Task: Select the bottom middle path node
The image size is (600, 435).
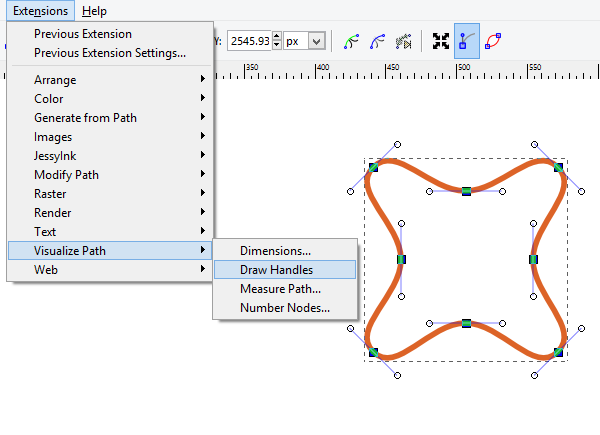Action: (x=466, y=323)
